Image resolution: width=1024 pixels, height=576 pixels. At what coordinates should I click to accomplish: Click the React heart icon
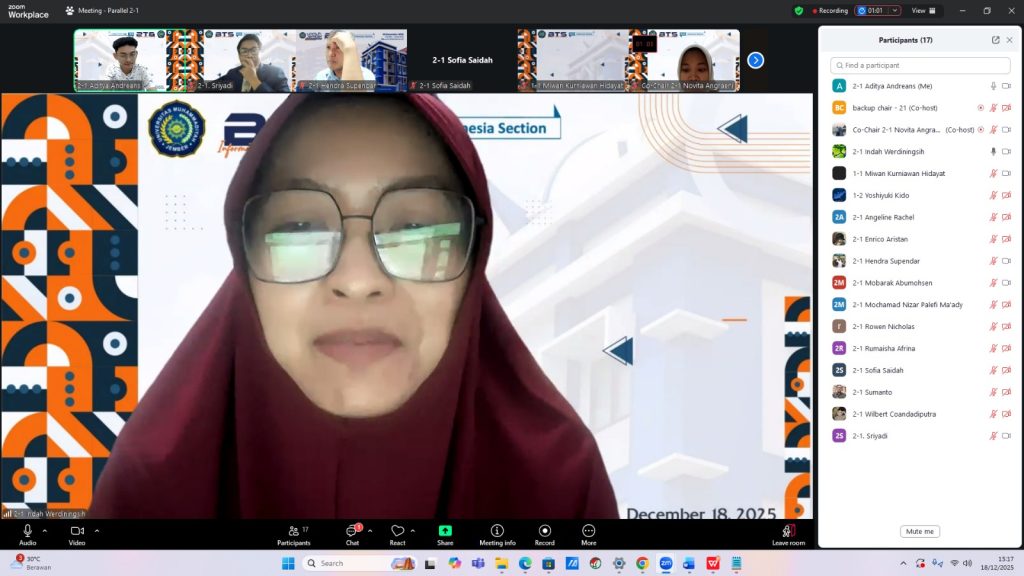[397, 531]
